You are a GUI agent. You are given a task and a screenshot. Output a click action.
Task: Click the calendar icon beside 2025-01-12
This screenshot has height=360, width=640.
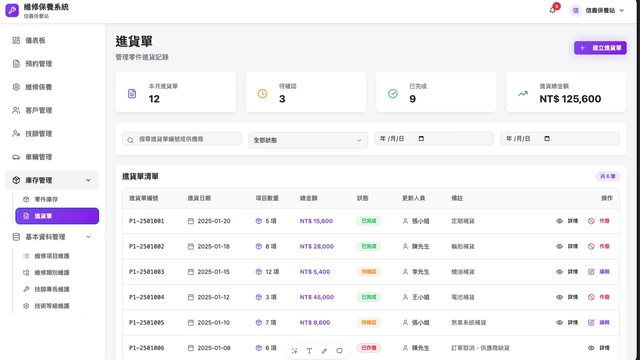[191, 297]
